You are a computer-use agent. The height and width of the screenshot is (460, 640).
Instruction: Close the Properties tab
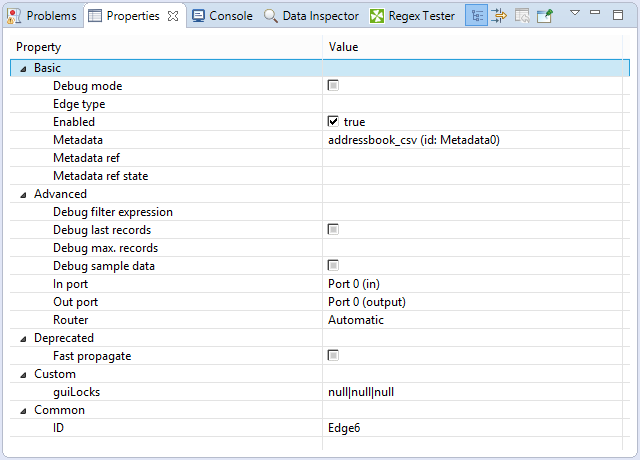pos(173,16)
